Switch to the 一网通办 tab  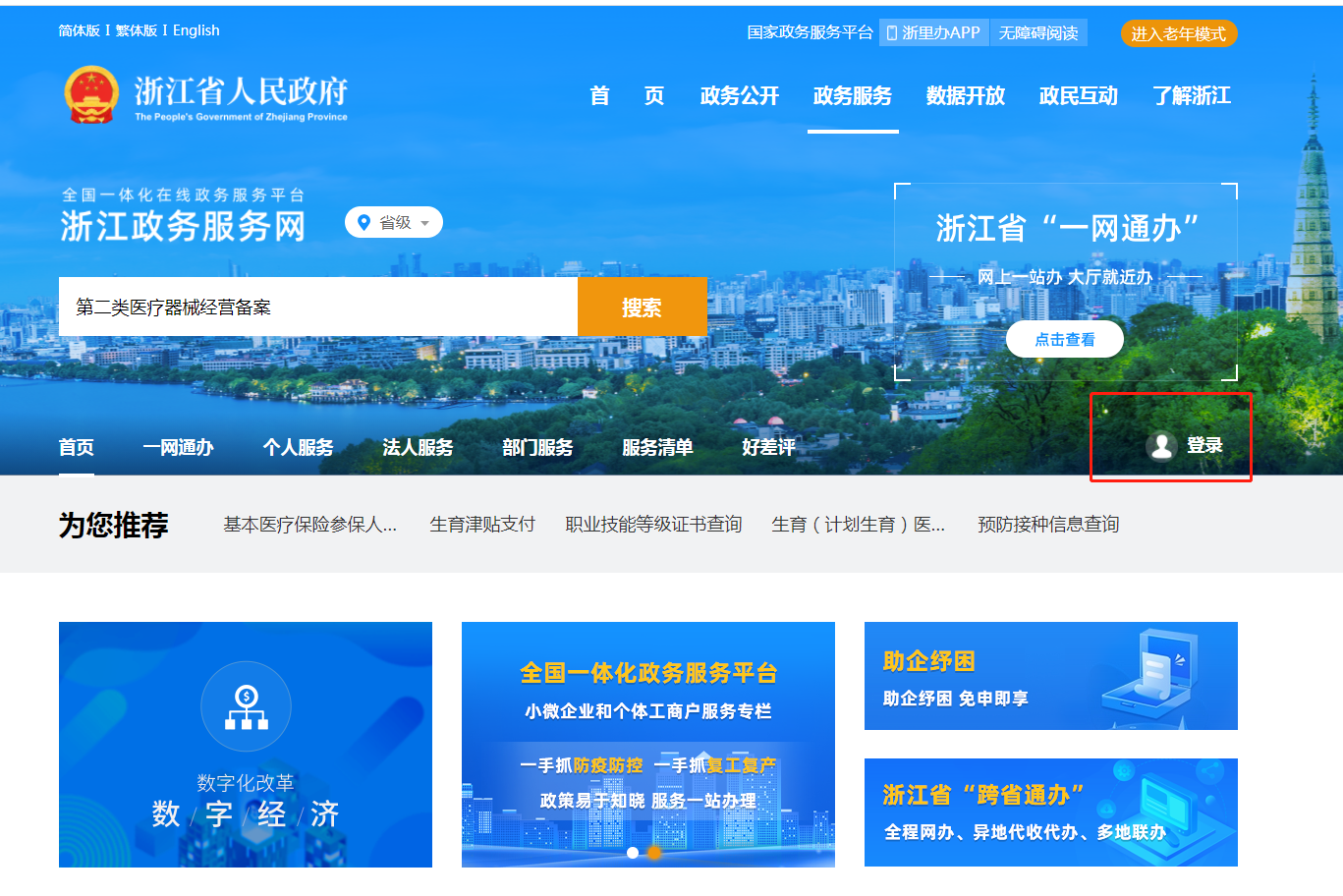(178, 448)
